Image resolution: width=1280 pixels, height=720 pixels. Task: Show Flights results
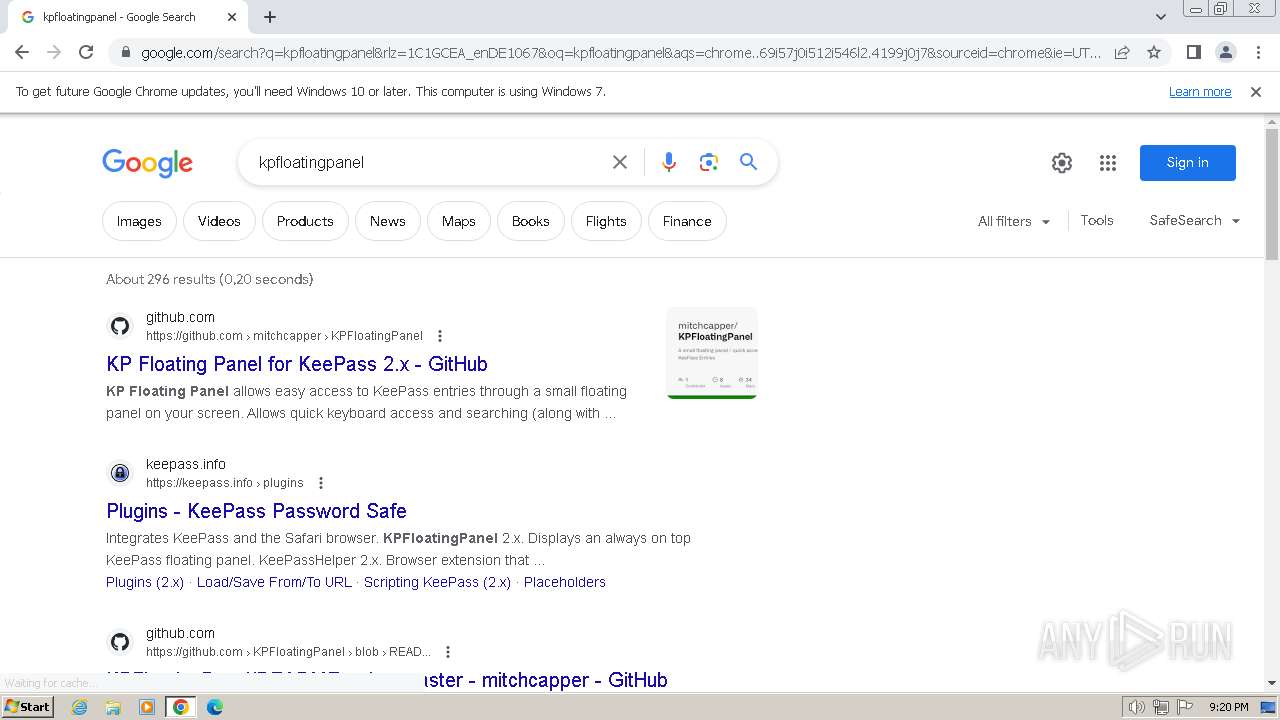pos(606,221)
